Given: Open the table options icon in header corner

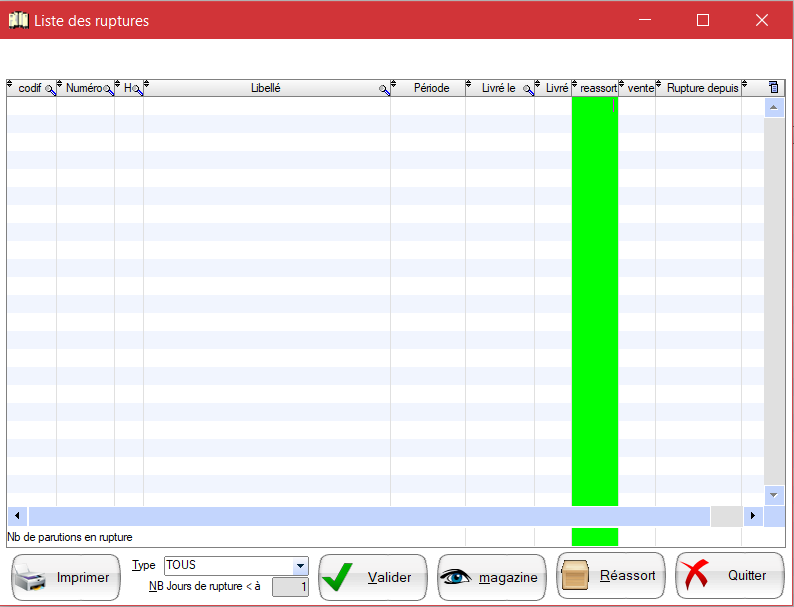Looking at the screenshot, I should click(x=773, y=88).
